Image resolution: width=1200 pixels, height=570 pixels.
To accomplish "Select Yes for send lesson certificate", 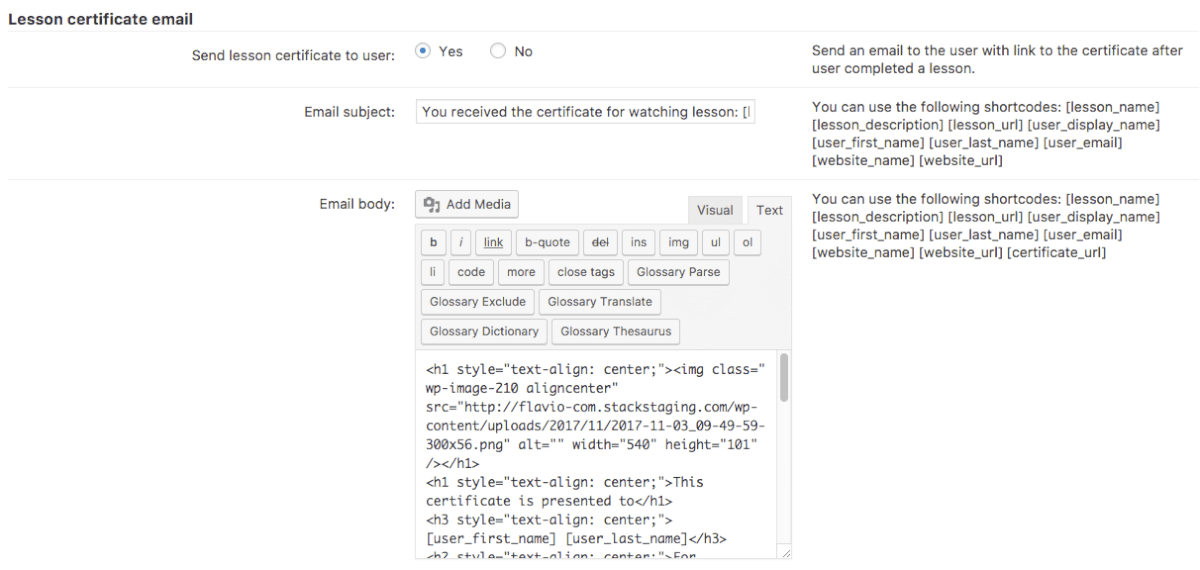I will pyautogui.click(x=423, y=51).
